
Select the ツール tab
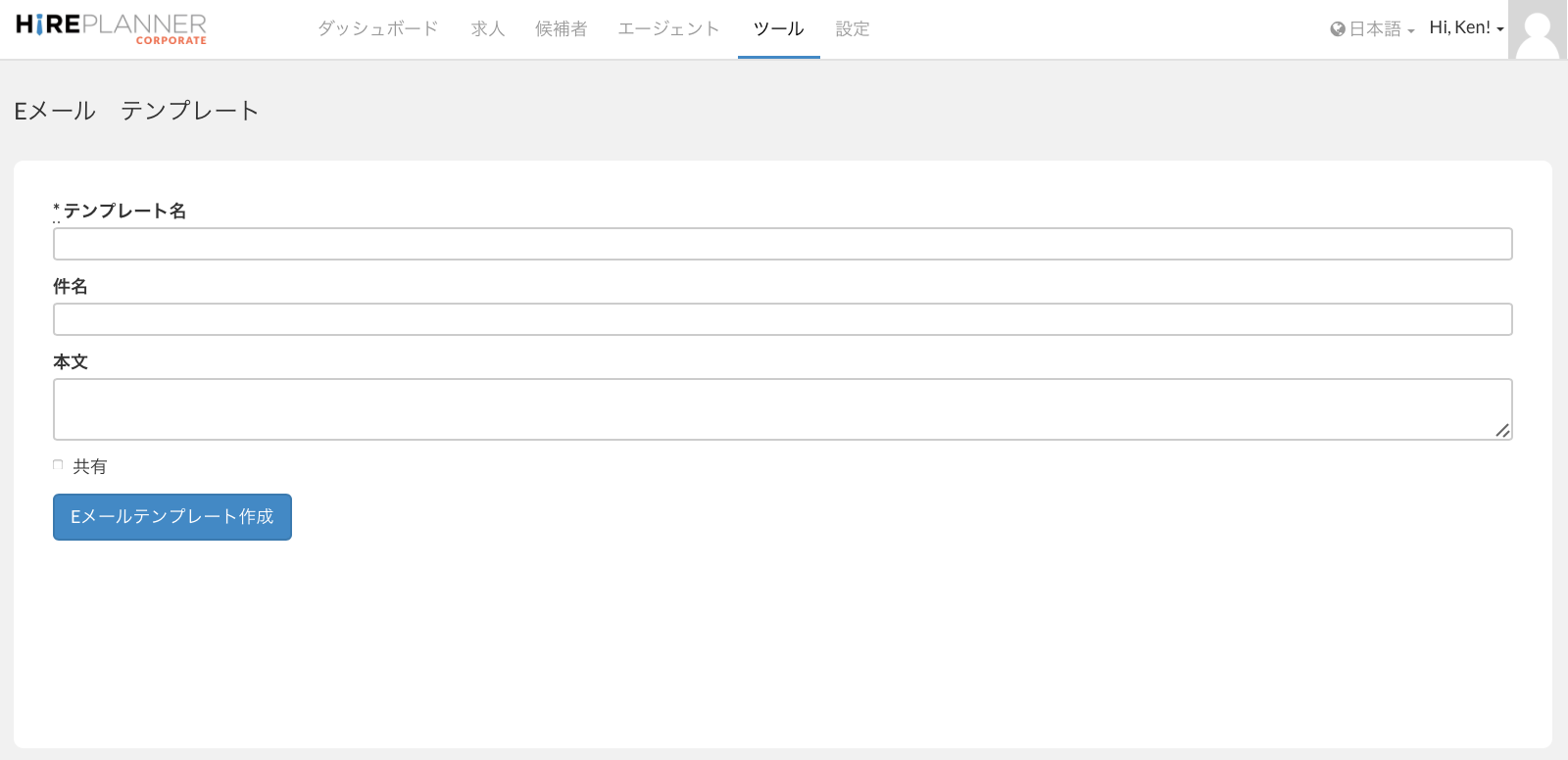(778, 29)
